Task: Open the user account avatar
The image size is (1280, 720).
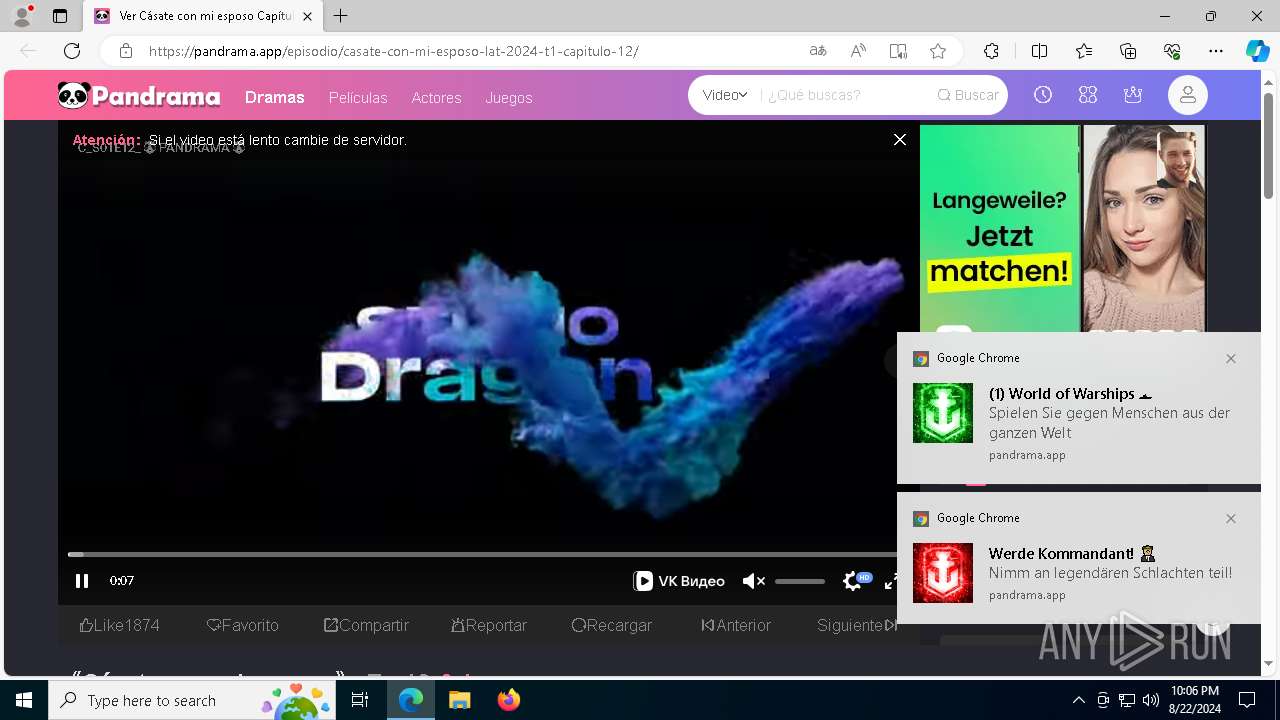Action: [1188, 95]
